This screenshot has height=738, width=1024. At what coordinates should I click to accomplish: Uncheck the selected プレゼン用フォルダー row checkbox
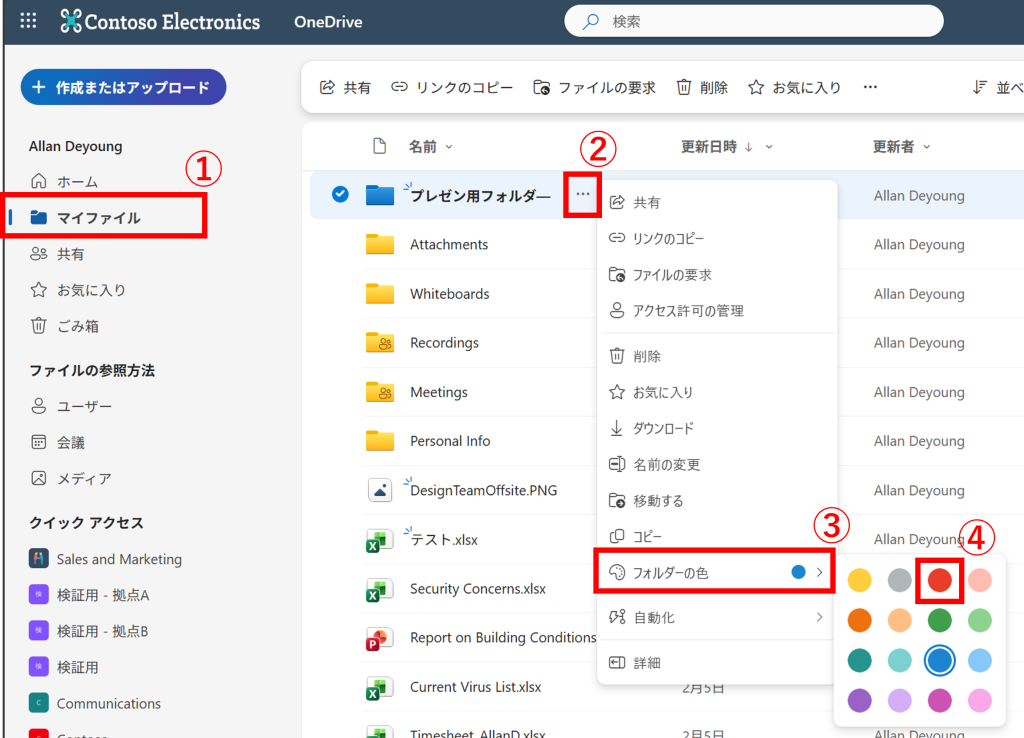340,195
